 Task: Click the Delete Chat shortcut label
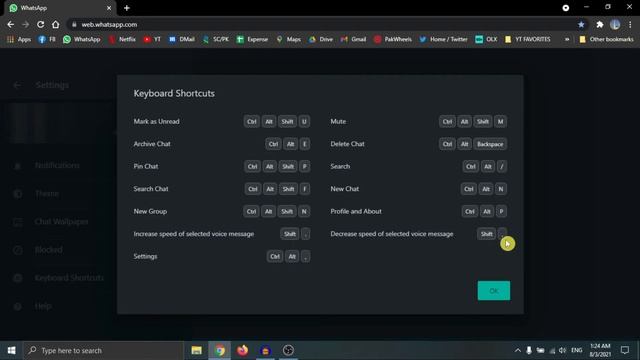pyautogui.click(x=347, y=144)
